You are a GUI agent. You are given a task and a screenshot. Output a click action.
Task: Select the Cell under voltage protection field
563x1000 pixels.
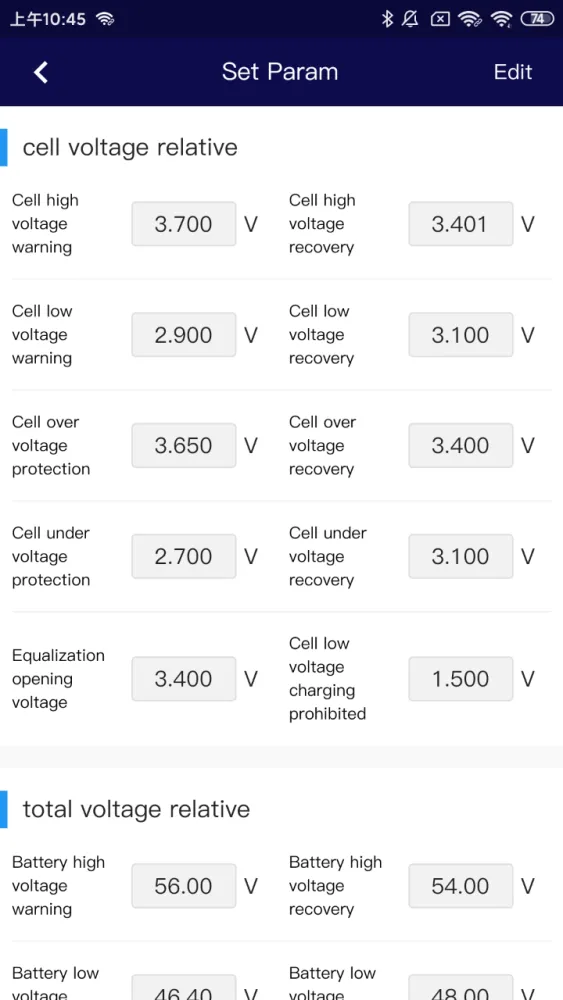point(184,556)
